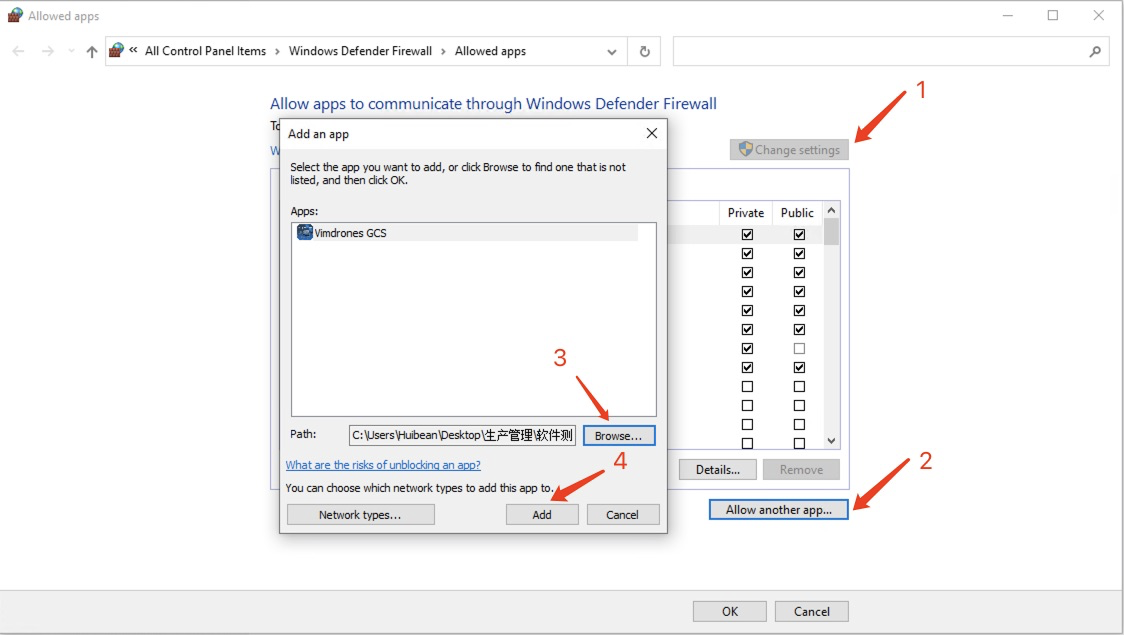Click the Path text field

[462, 435]
